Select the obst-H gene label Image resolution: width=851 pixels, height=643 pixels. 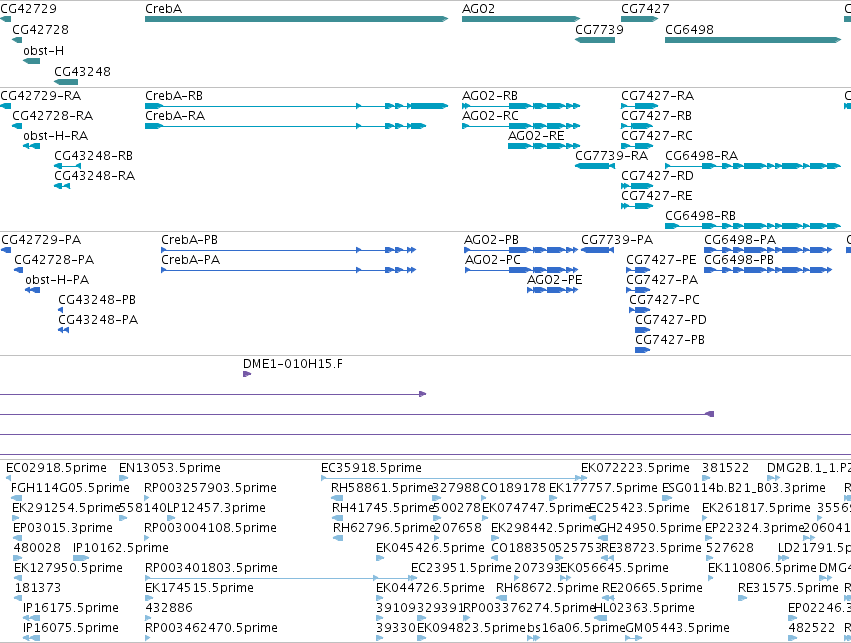(43, 50)
